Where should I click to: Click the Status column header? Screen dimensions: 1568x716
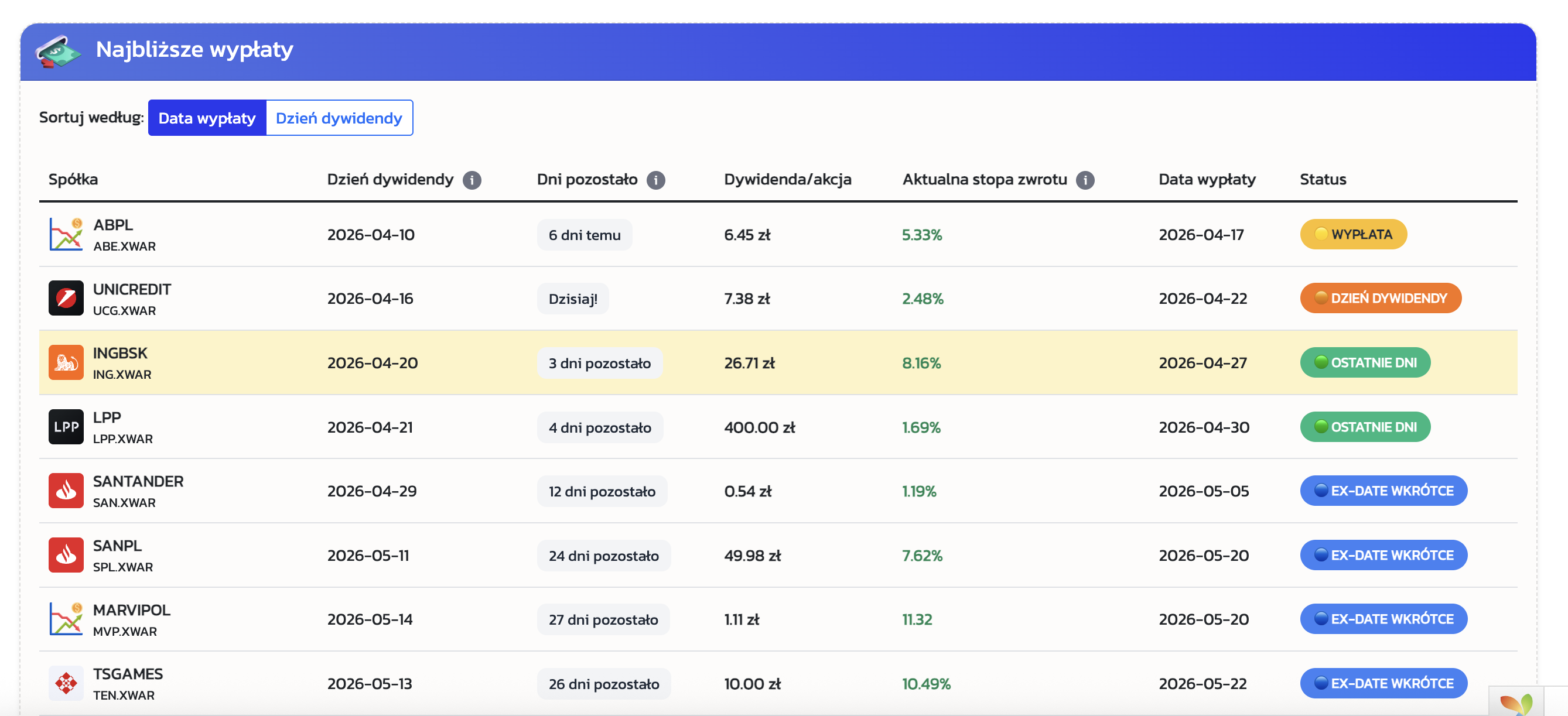(x=1322, y=180)
